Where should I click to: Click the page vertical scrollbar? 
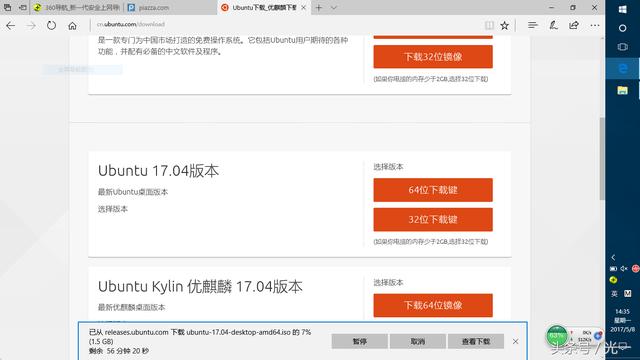[602, 158]
